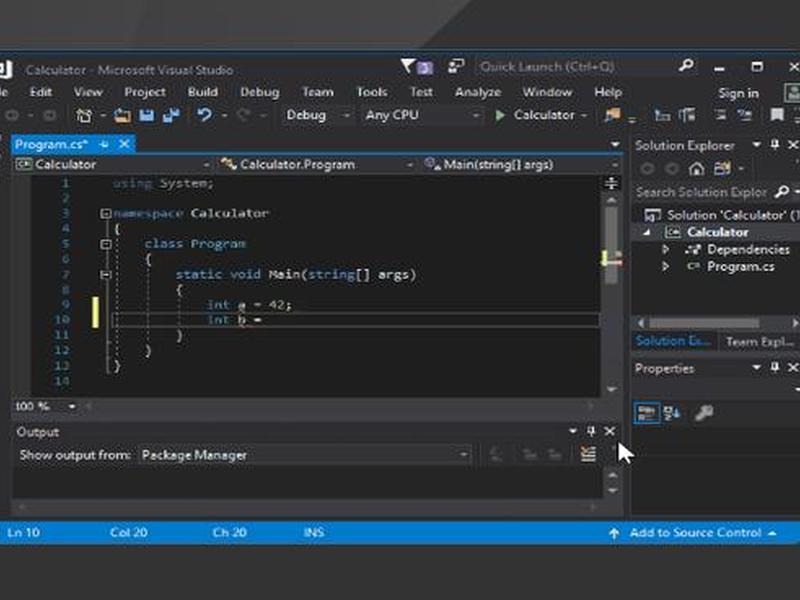Image resolution: width=800 pixels, height=600 pixels.
Task: Click the Navigate Backward toolbar icon
Action: [x=12, y=116]
